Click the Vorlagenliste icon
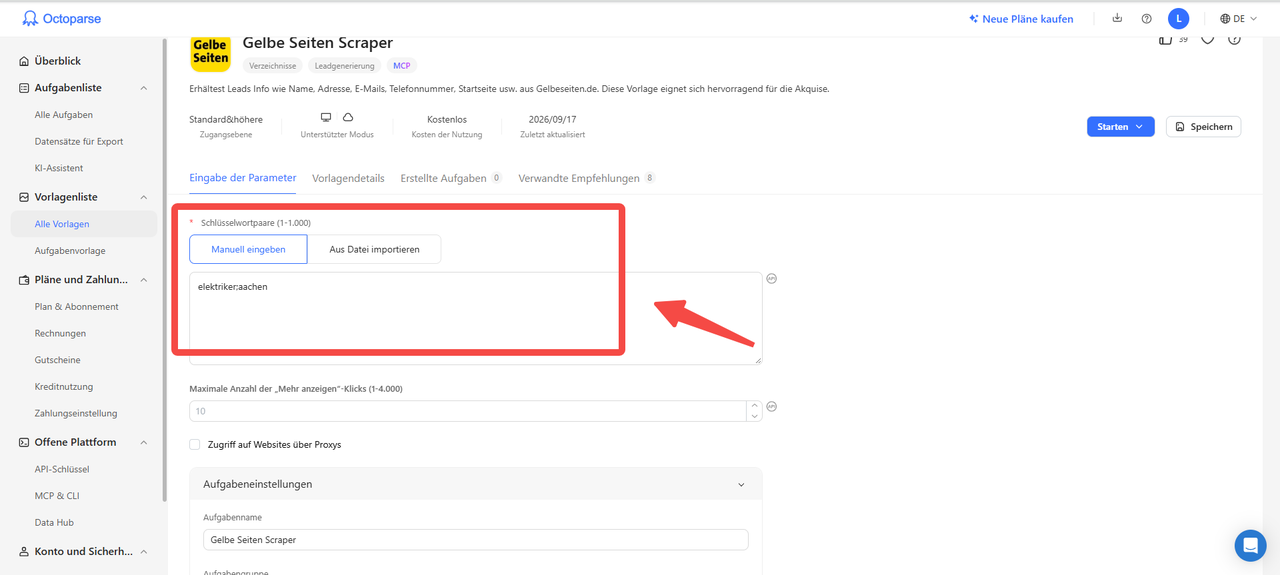 (x=24, y=197)
